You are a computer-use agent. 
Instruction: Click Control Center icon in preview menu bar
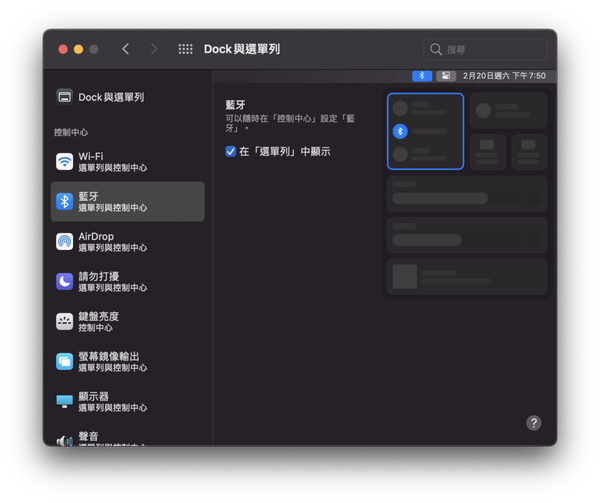pos(446,76)
